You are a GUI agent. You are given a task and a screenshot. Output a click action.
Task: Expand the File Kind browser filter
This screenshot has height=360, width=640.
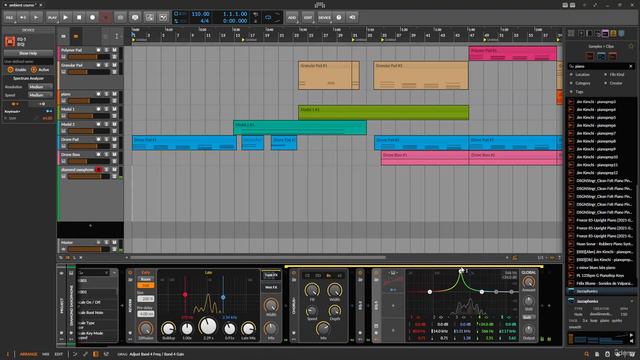(x=616, y=75)
